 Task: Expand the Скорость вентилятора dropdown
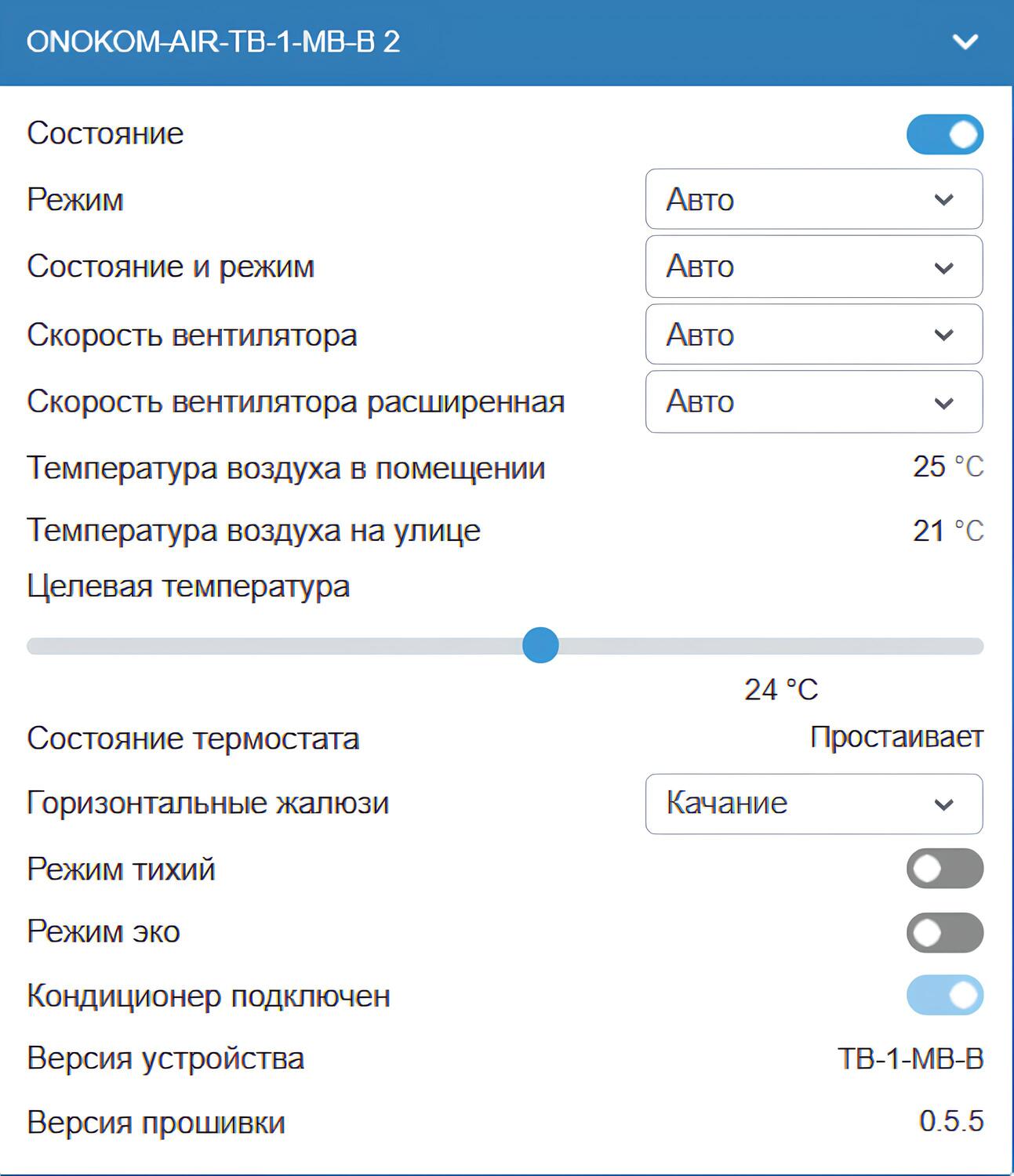[x=812, y=334]
